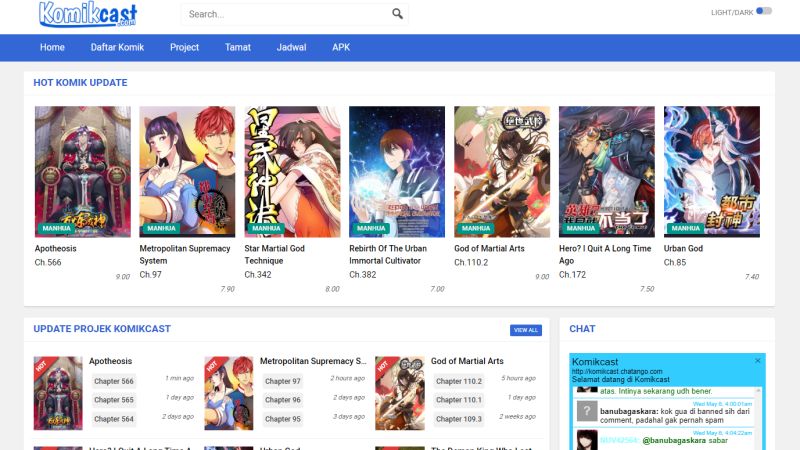Open Metropolitan Supremacy System hot cover

(187, 171)
